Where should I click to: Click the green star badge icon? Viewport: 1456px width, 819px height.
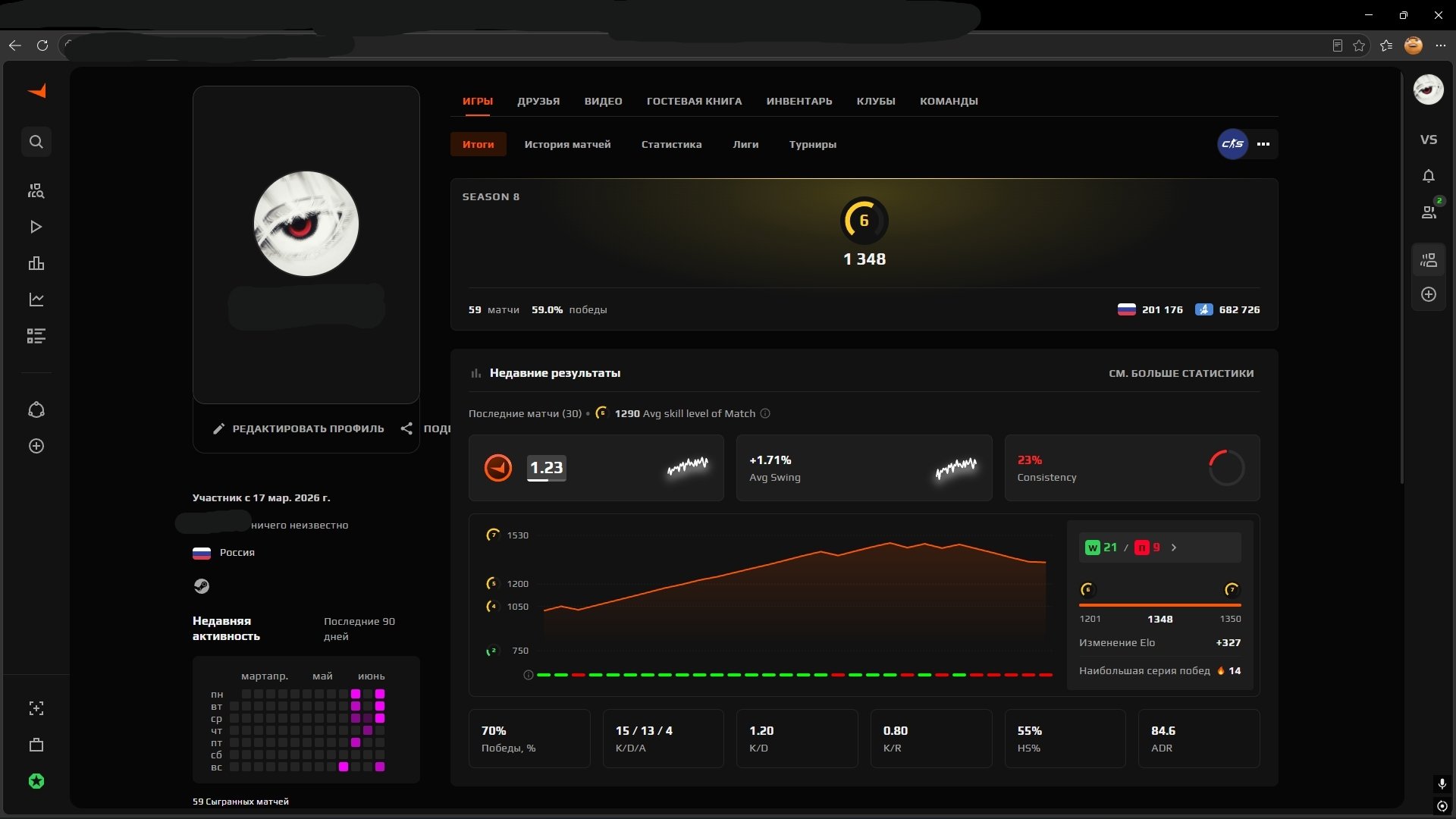(x=36, y=781)
